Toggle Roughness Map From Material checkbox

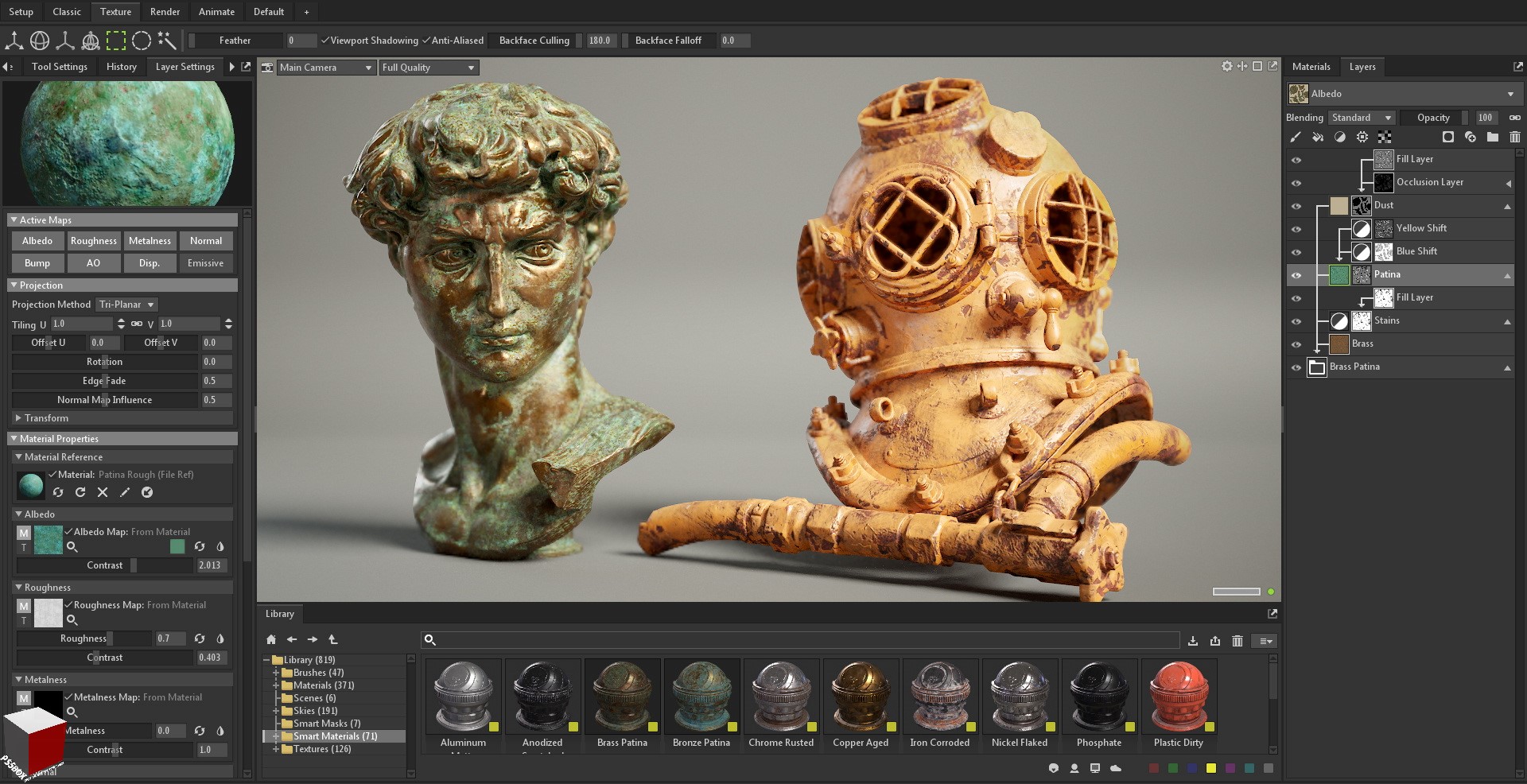pyautogui.click(x=68, y=604)
